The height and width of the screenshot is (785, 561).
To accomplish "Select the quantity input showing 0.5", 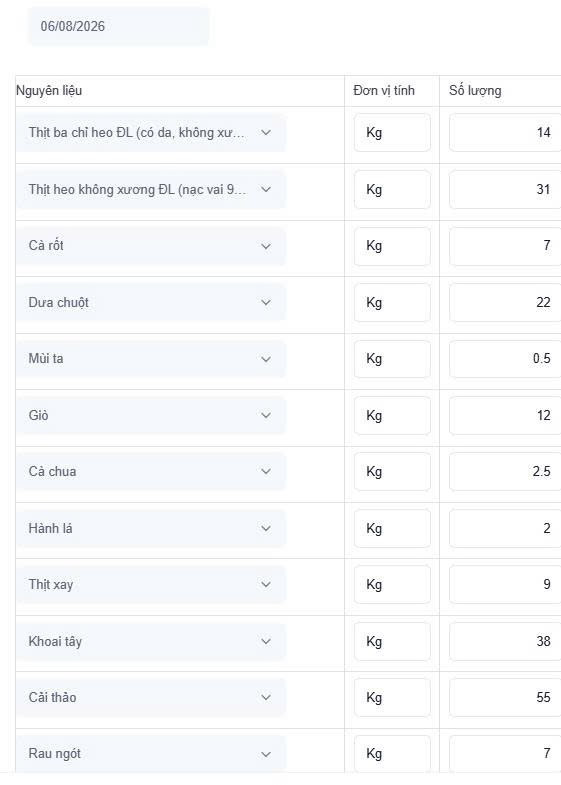I will coord(505,359).
